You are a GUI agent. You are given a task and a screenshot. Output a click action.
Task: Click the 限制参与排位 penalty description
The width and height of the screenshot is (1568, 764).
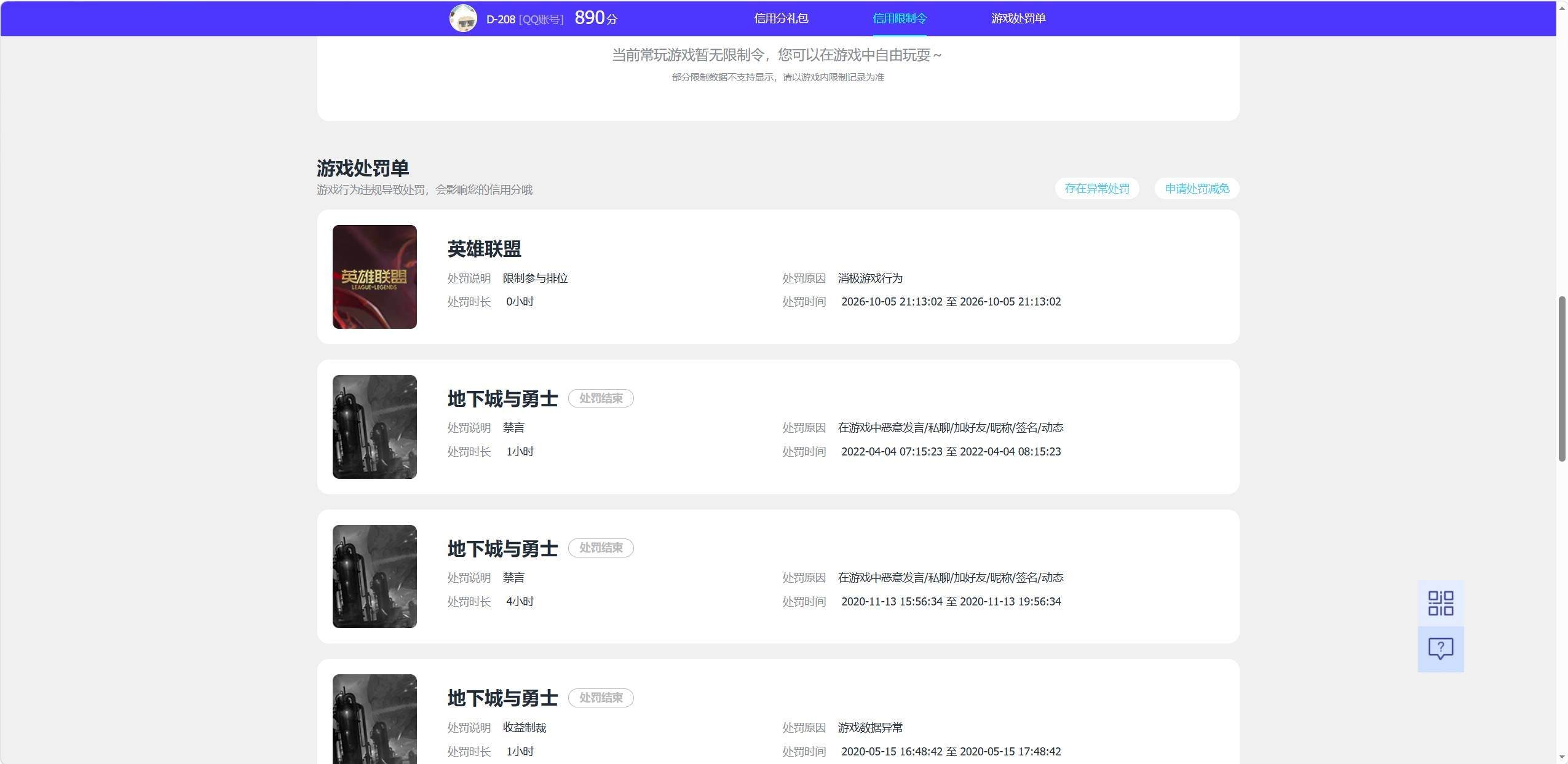[x=535, y=278]
